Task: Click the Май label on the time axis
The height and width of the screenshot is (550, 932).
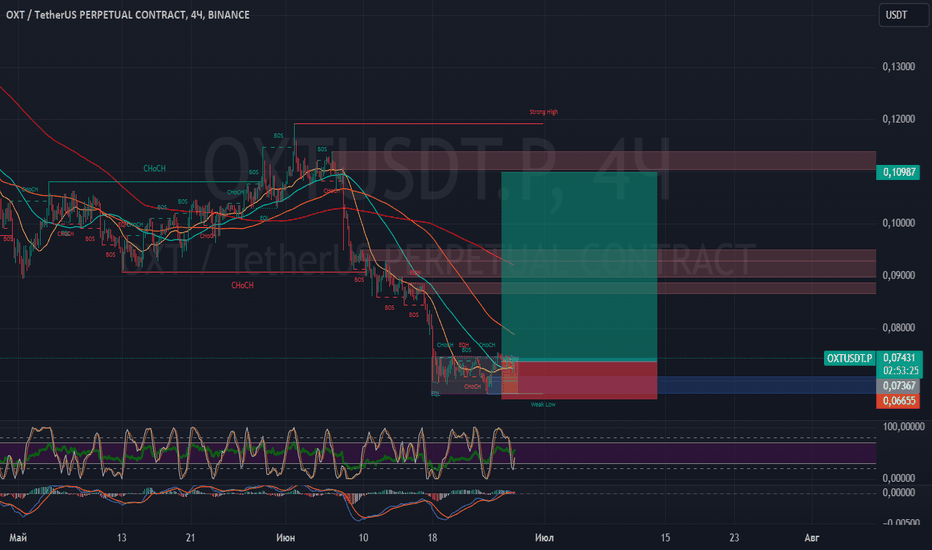Action: point(18,538)
